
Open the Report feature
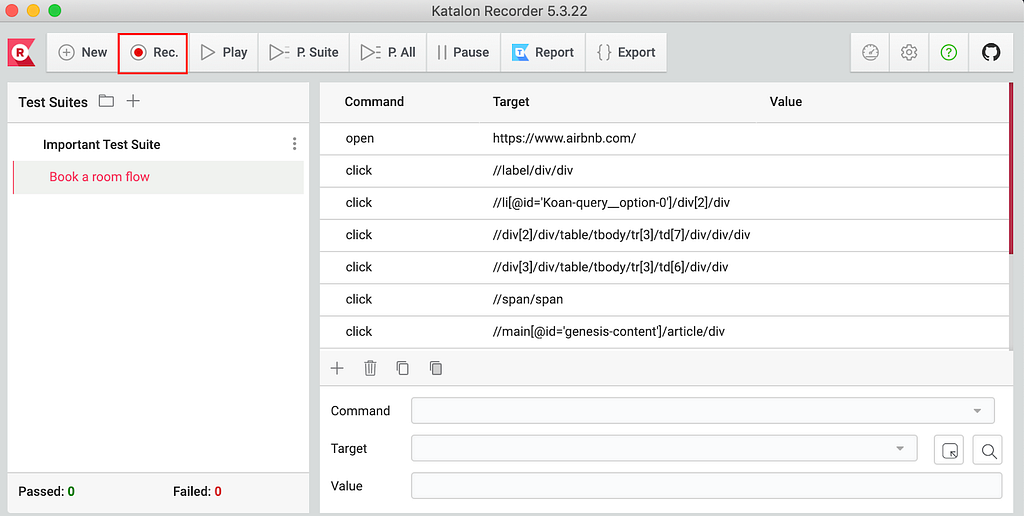pyautogui.click(x=543, y=52)
